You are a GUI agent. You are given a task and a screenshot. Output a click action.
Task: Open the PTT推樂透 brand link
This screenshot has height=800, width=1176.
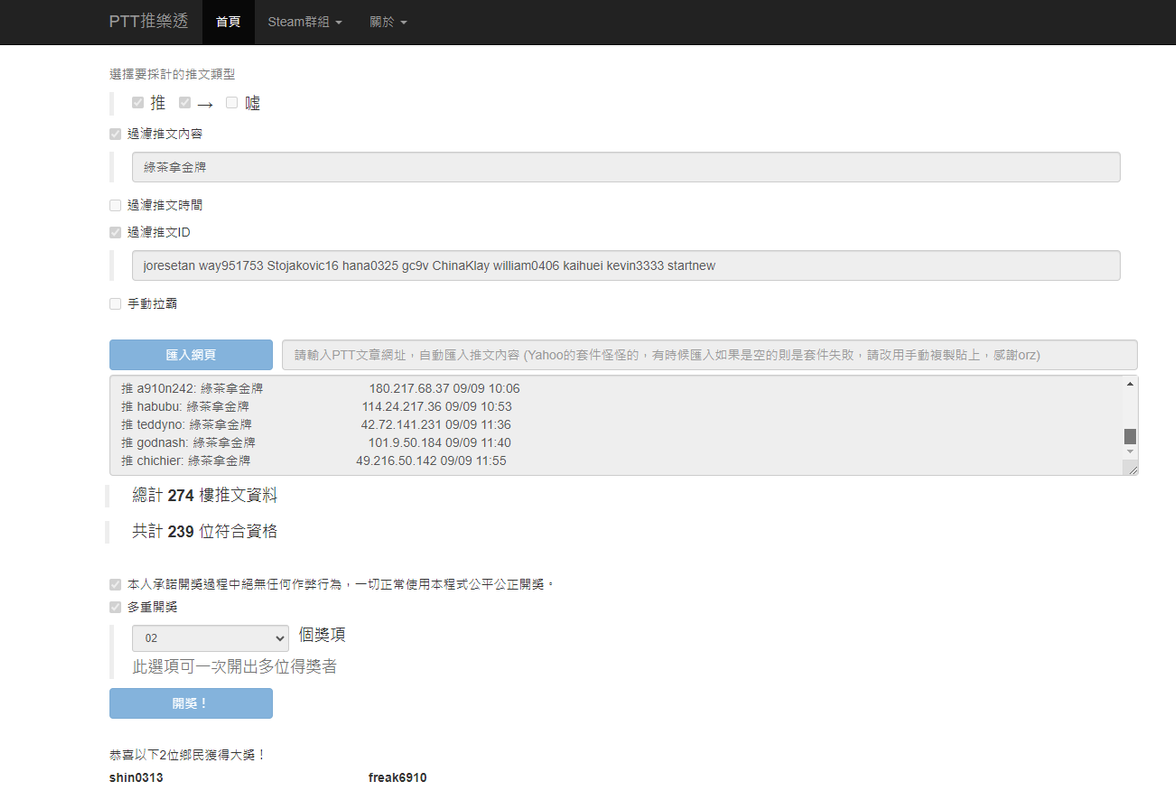[148, 22]
